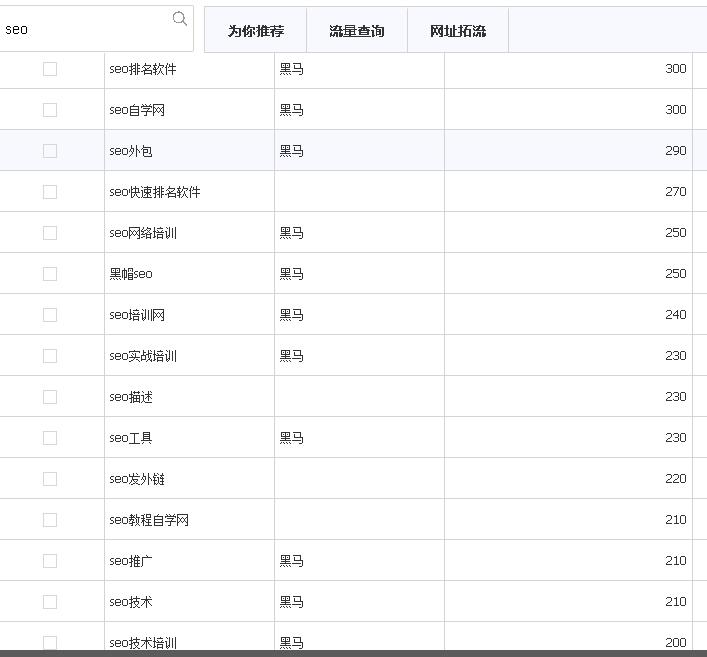Toggle checkbox next to seo工具
Viewport: 707px width, 657px height.
point(50,438)
